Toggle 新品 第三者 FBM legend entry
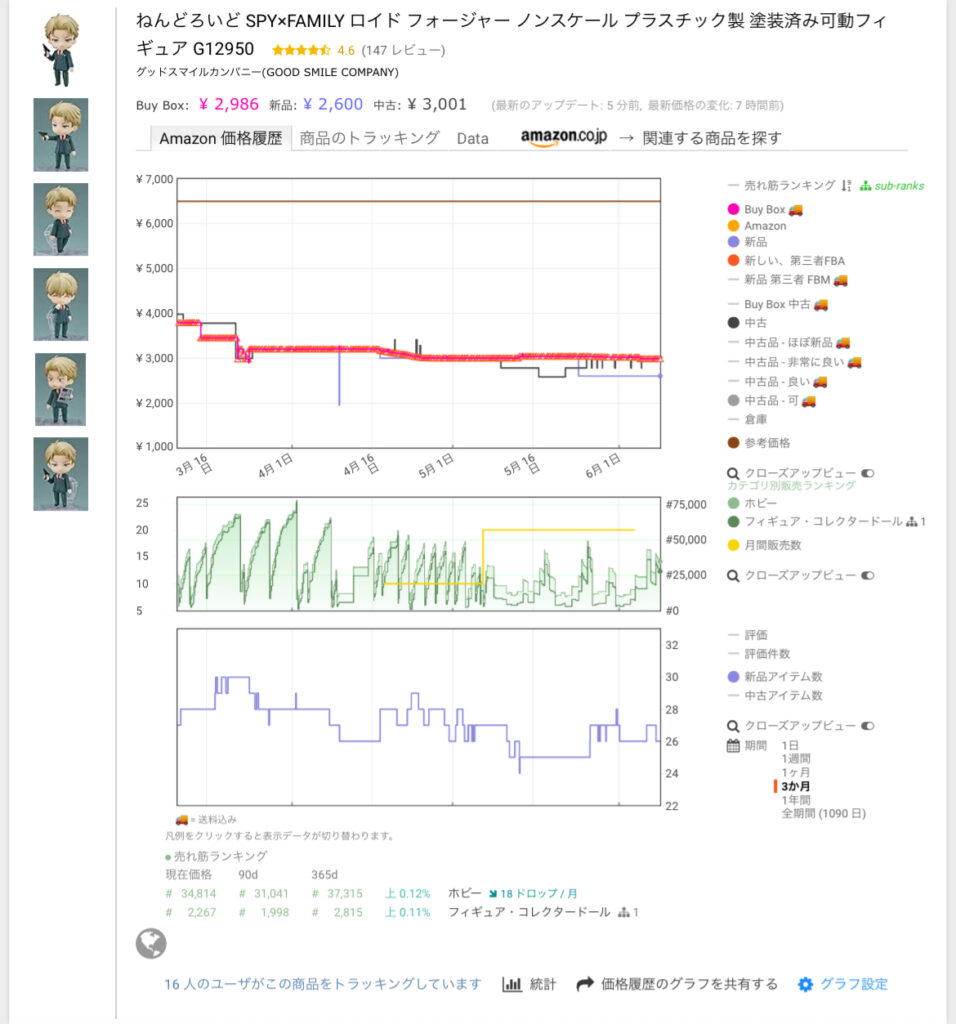The image size is (956, 1024). point(788,280)
